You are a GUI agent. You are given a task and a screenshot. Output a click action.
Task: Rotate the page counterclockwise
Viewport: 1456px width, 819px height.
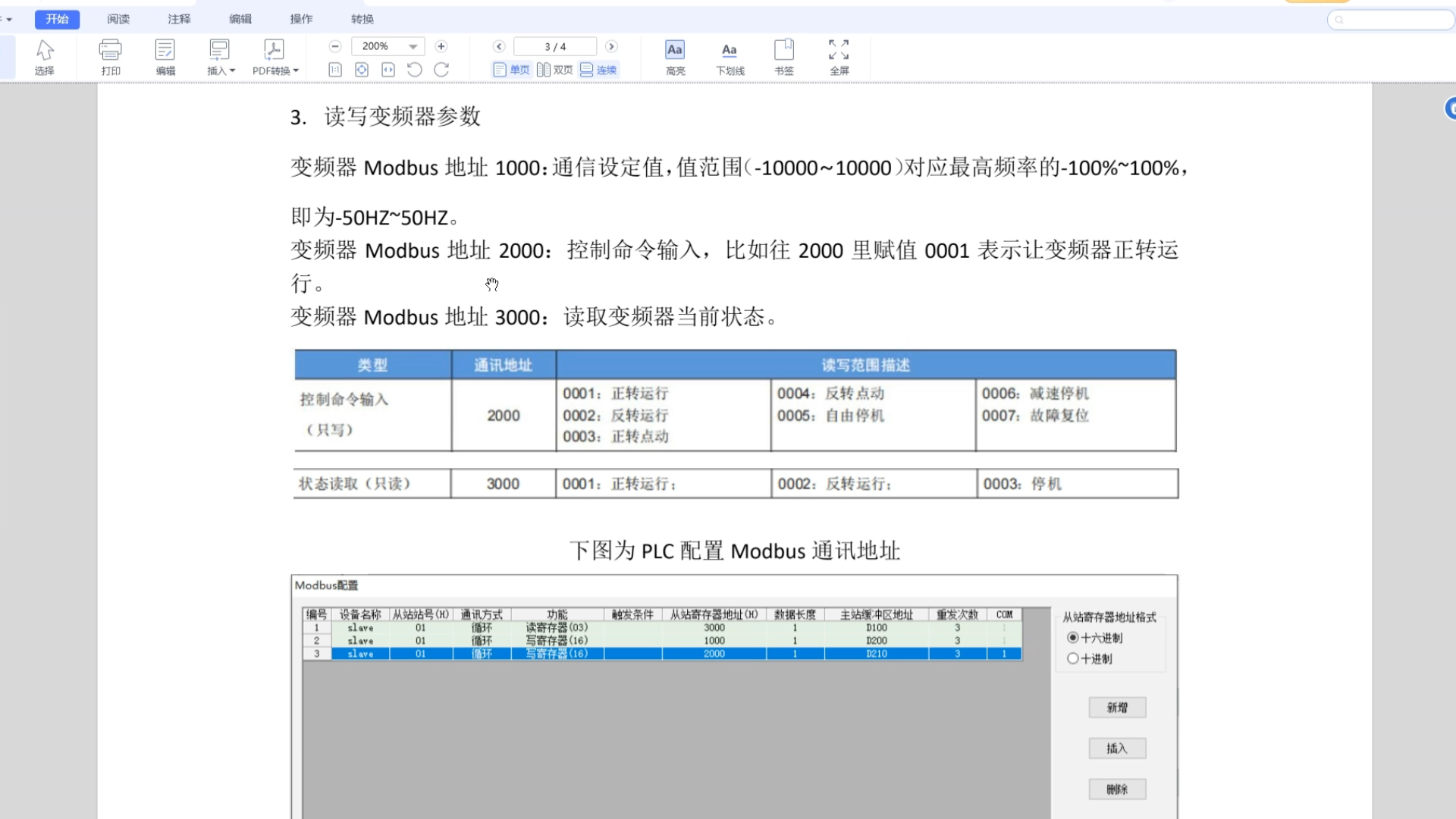coord(414,70)
